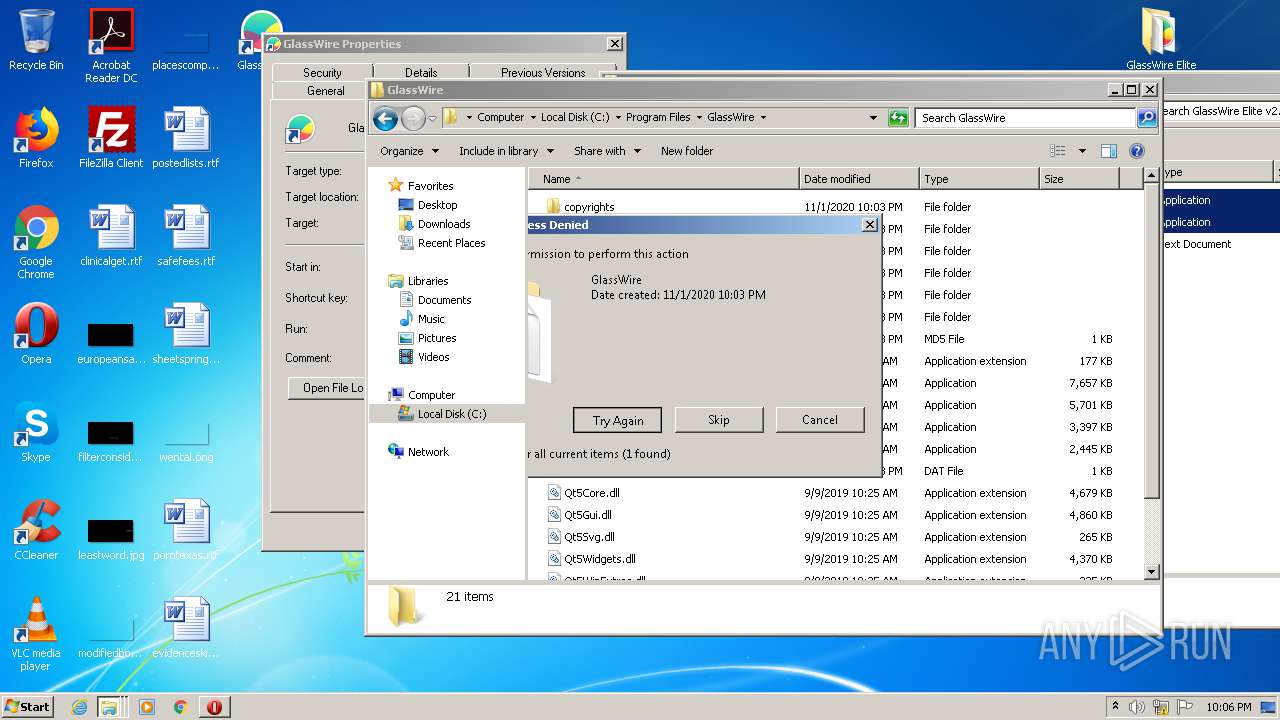Open Firefox desktop shortcut
Viewport: 1280px width, 720px height.
[x=36, y=138]
